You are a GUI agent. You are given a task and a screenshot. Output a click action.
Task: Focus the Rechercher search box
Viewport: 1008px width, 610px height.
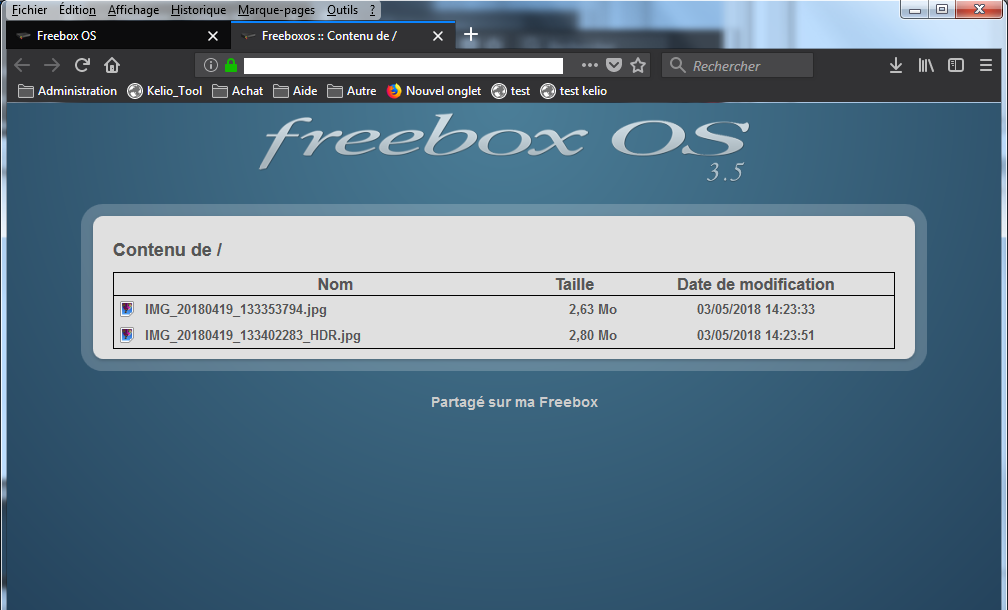[737, 66]
